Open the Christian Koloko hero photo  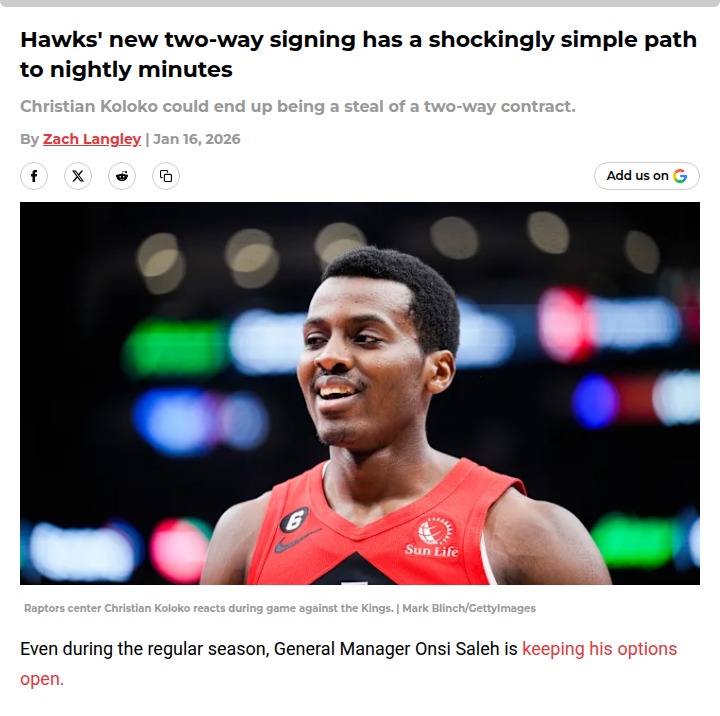pos(360,393)
